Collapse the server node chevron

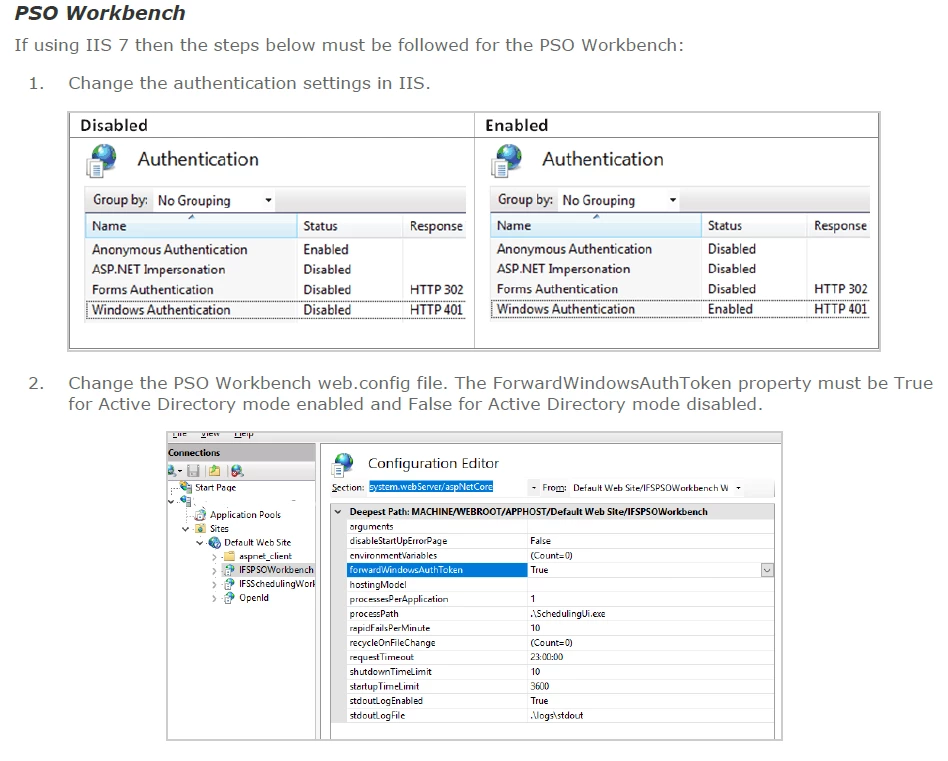pyautogui.click(x=171, y=501)
